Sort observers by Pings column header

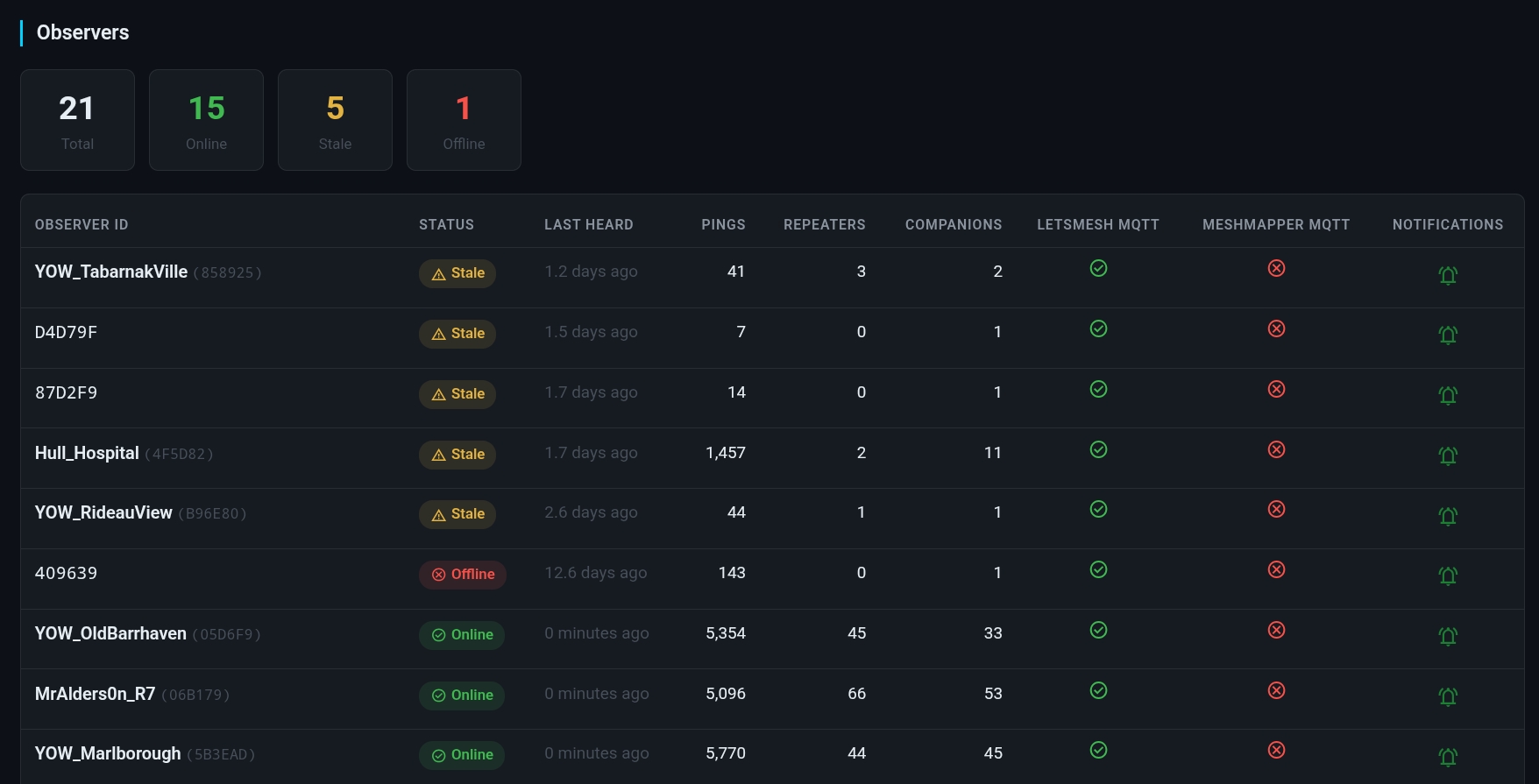[x=722, y=224]
